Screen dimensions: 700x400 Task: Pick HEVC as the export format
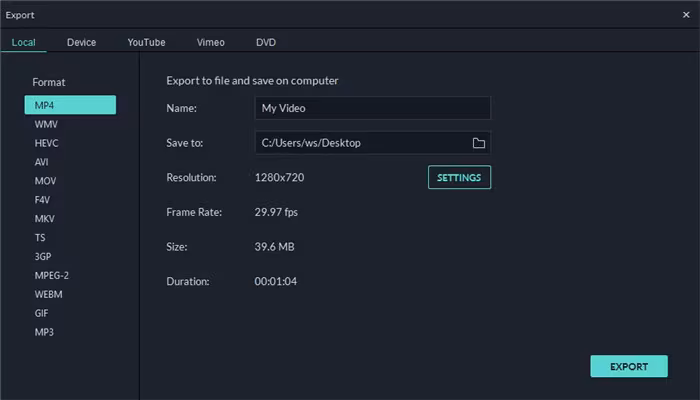tap(47, 143)
